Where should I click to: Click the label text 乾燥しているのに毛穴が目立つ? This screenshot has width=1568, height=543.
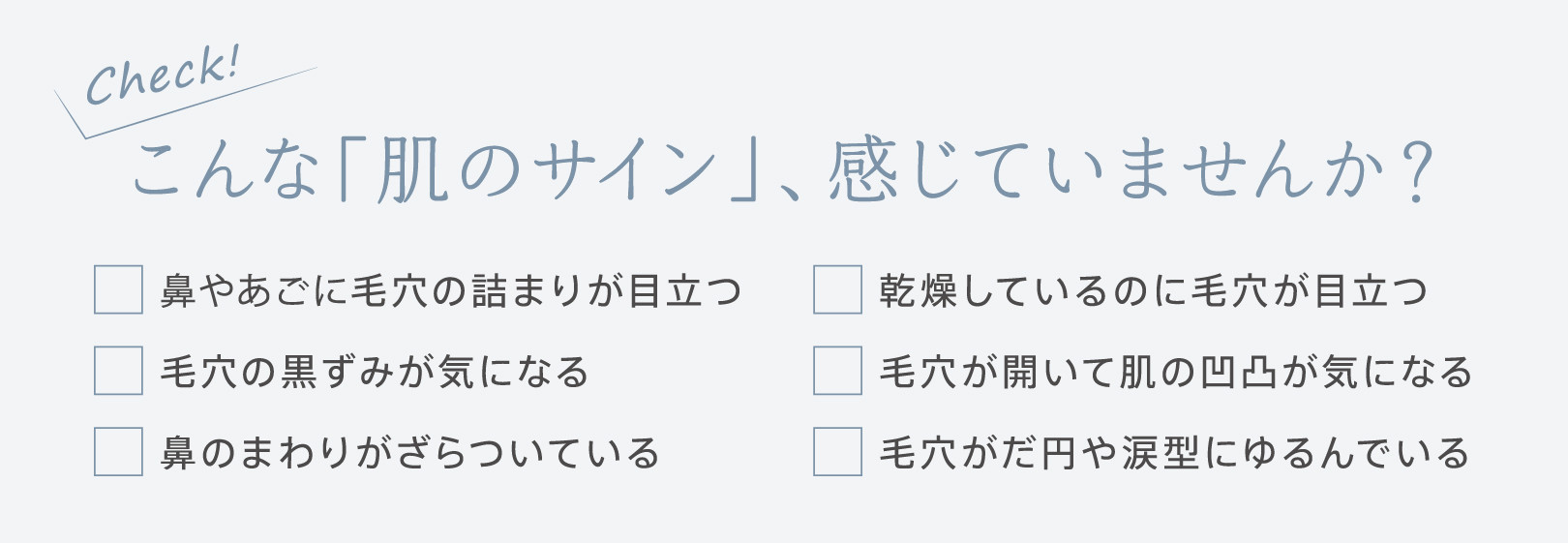coord(1154,290)
